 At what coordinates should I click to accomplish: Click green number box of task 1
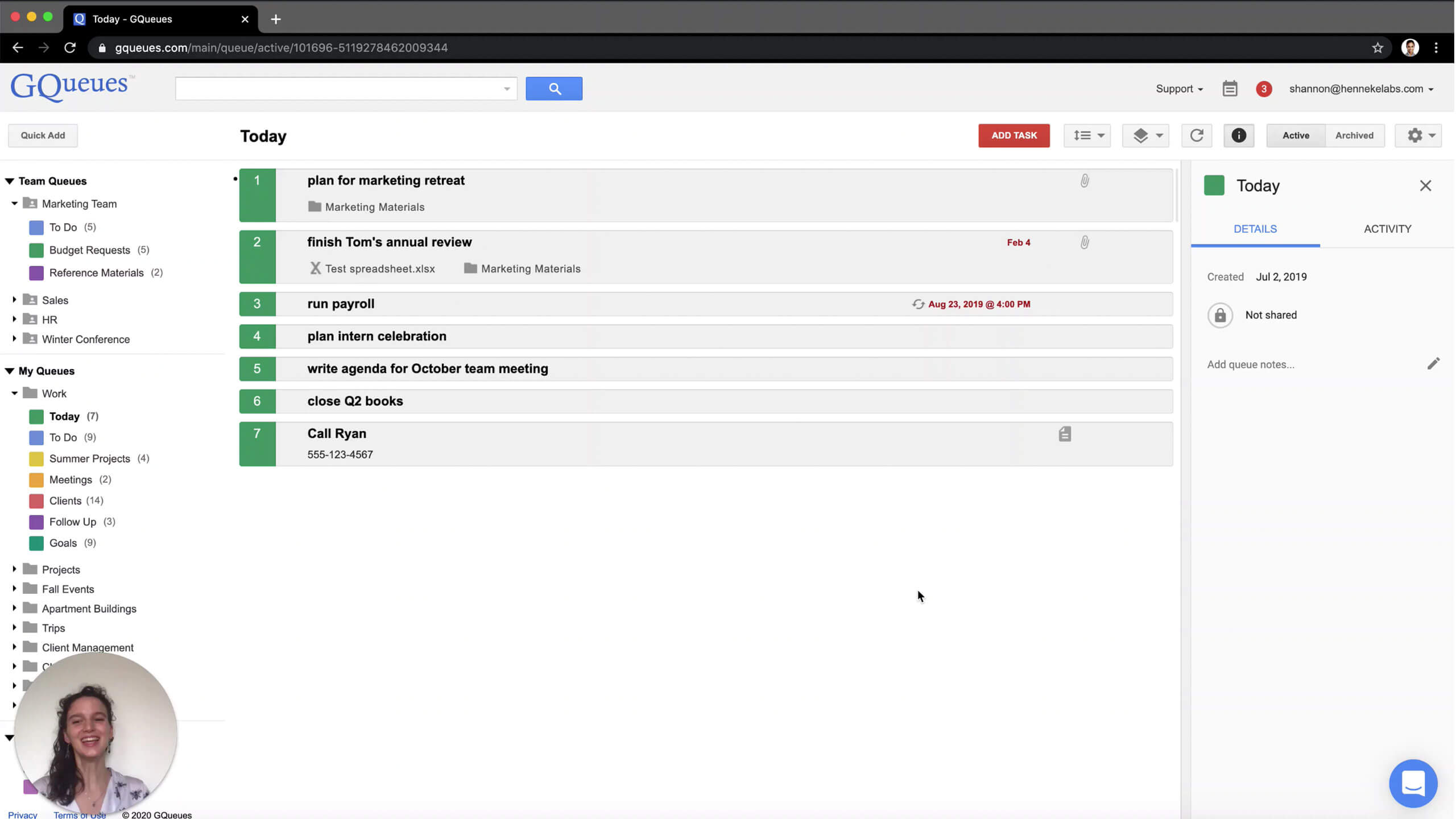pyautogui.click(x=257, y=195)
